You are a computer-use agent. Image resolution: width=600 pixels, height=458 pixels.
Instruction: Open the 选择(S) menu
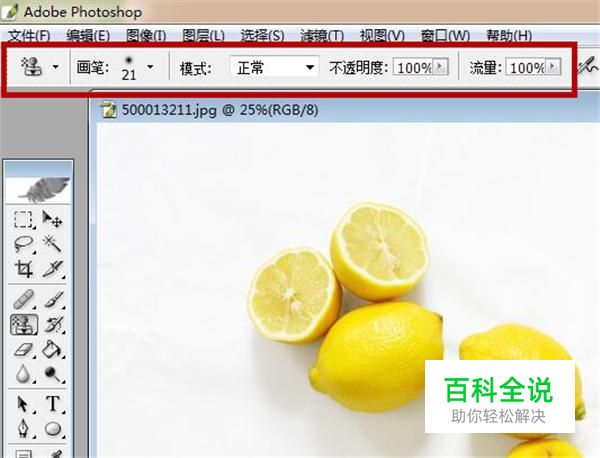tap(262, 36)
